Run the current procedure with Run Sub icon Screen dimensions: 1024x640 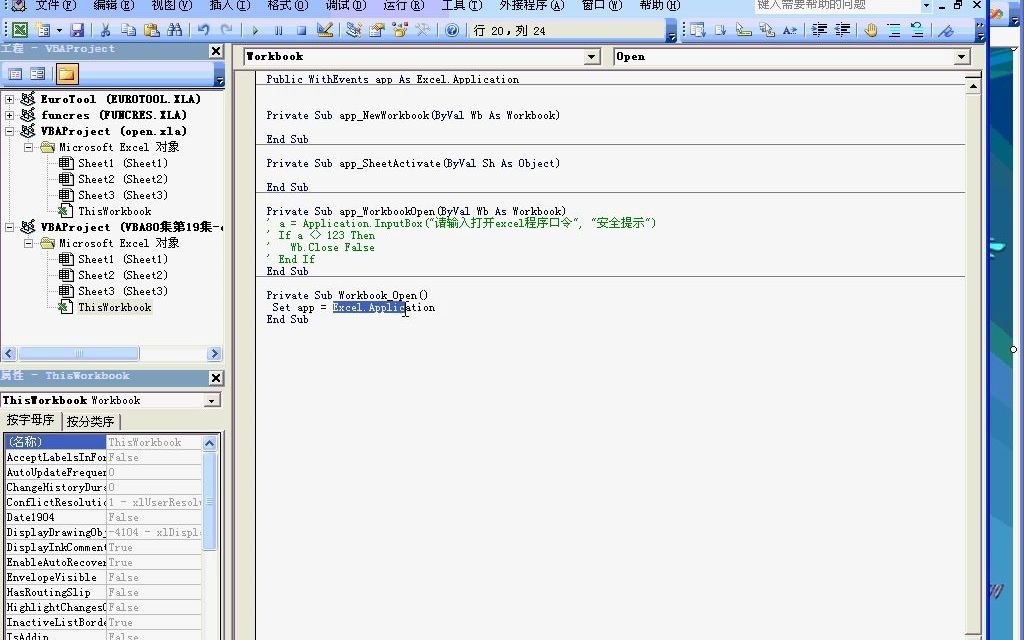255,29
